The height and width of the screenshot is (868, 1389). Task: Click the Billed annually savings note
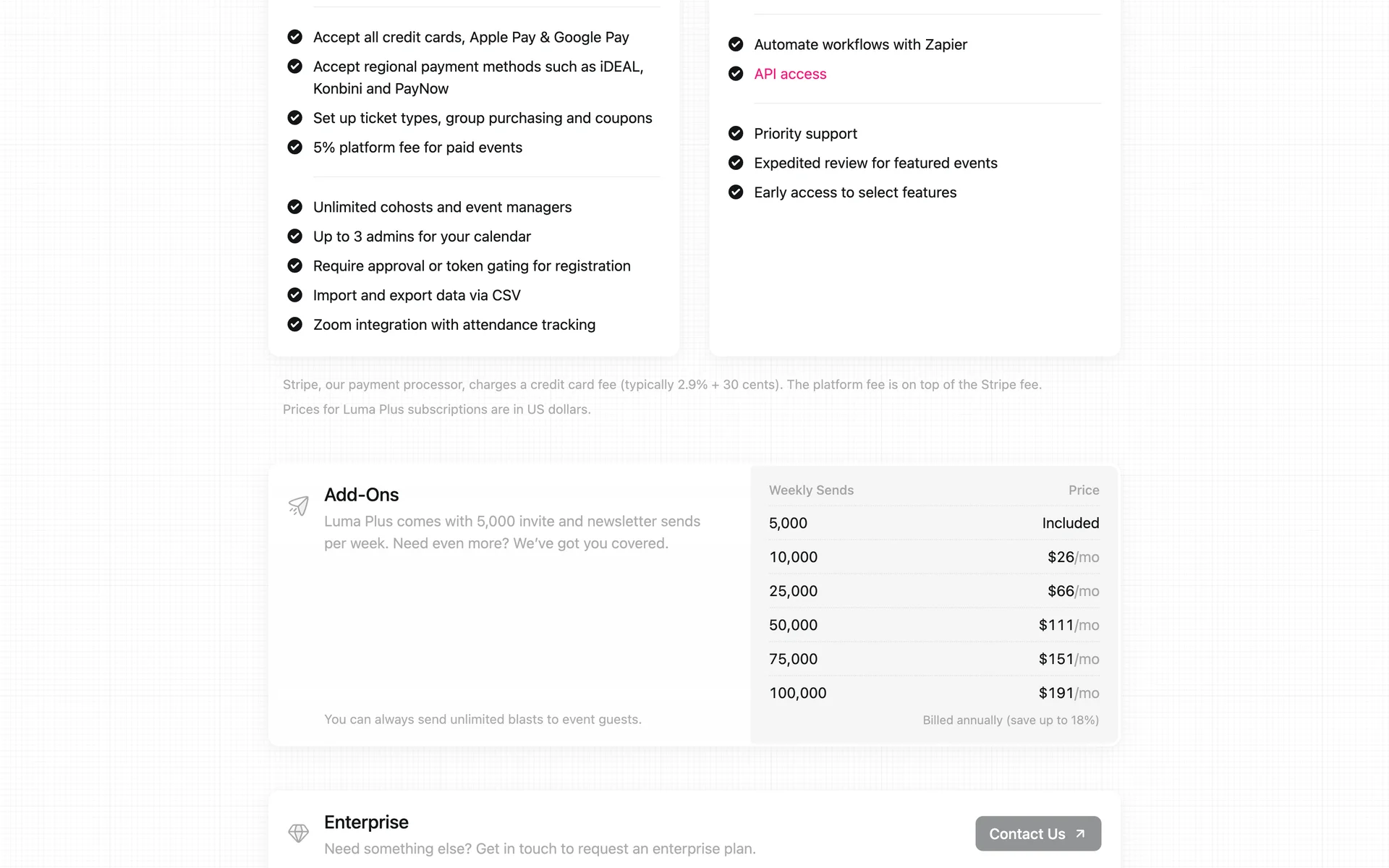(1010, 720)
